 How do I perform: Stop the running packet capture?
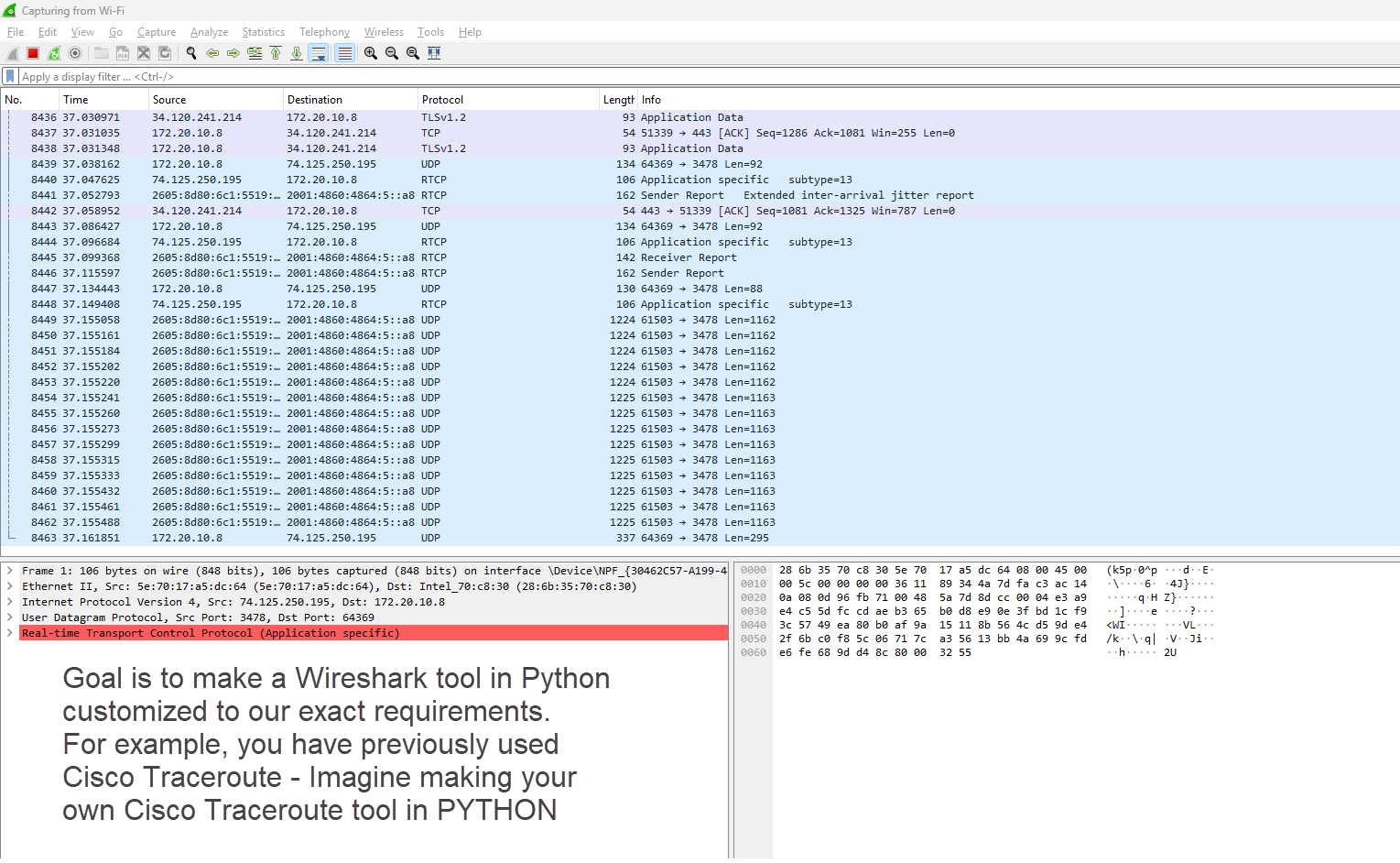[x=33, y=53]
